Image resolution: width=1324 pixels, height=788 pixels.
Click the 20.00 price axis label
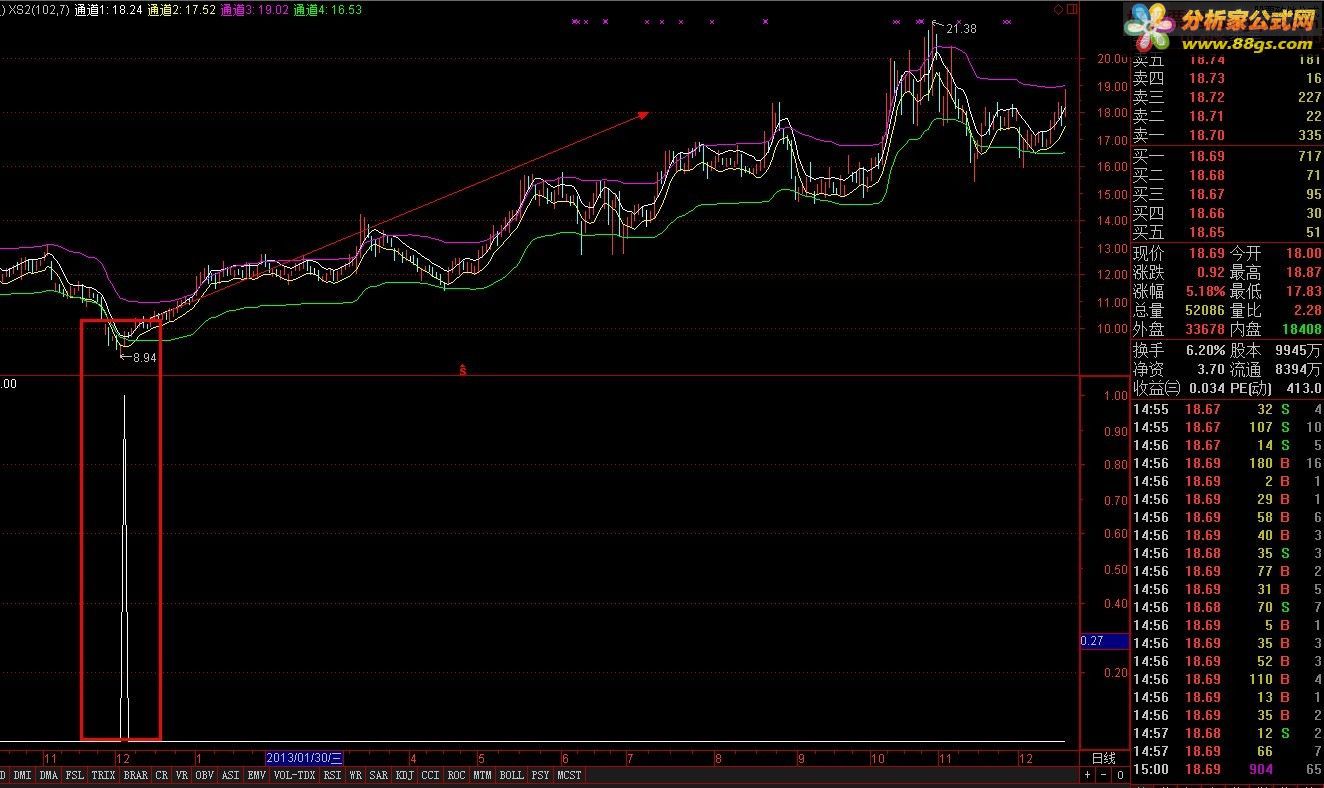tap(1111, 58)
